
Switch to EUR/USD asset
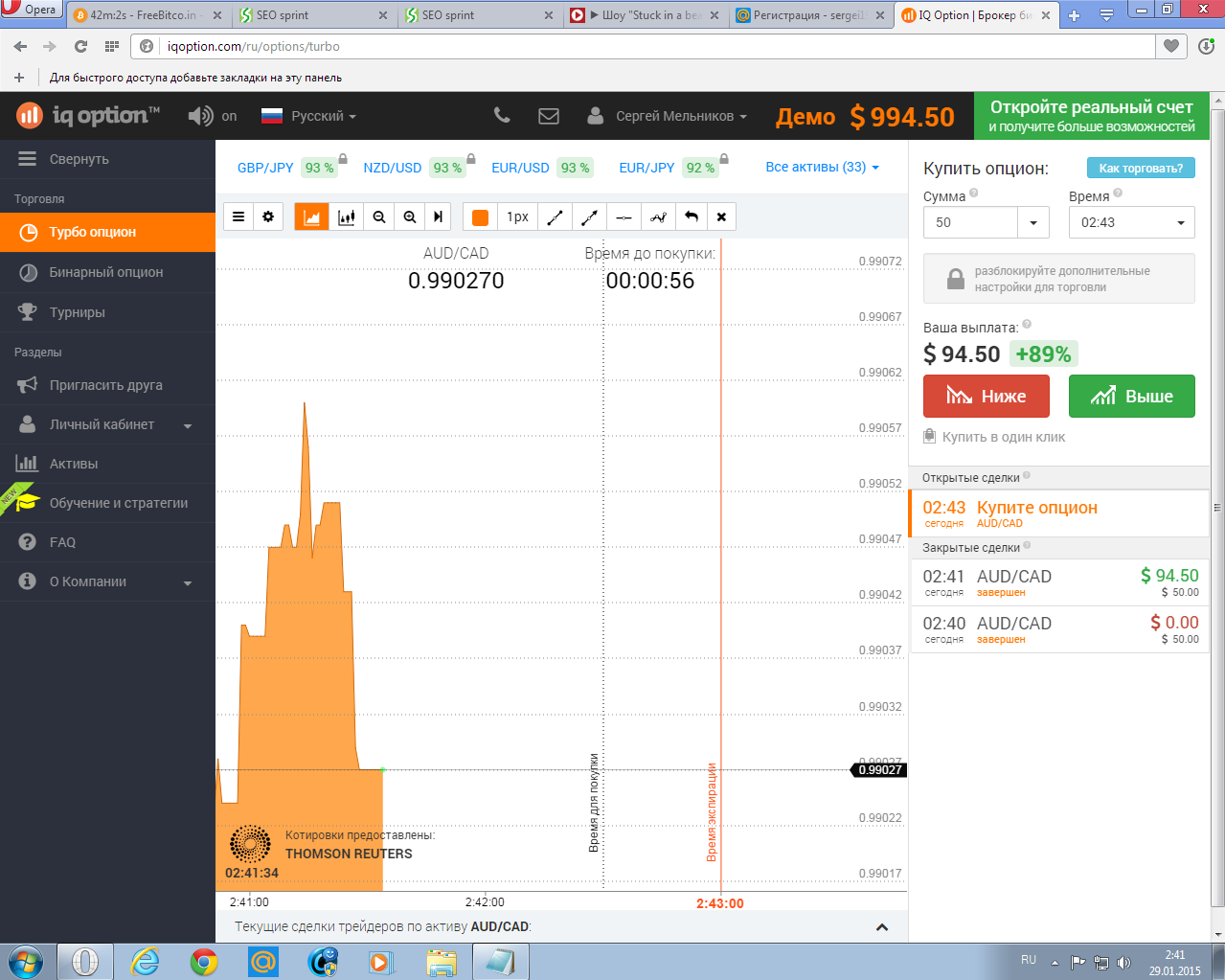pyautogui.click(x=541, y=168)
